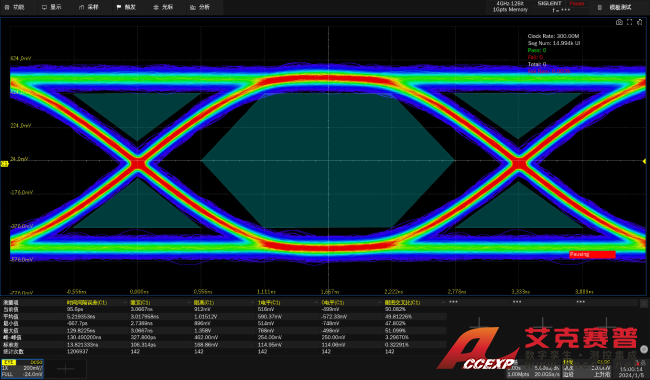Open the 分析 (Analysis) menu
The image size is (650, 380).
200,7
